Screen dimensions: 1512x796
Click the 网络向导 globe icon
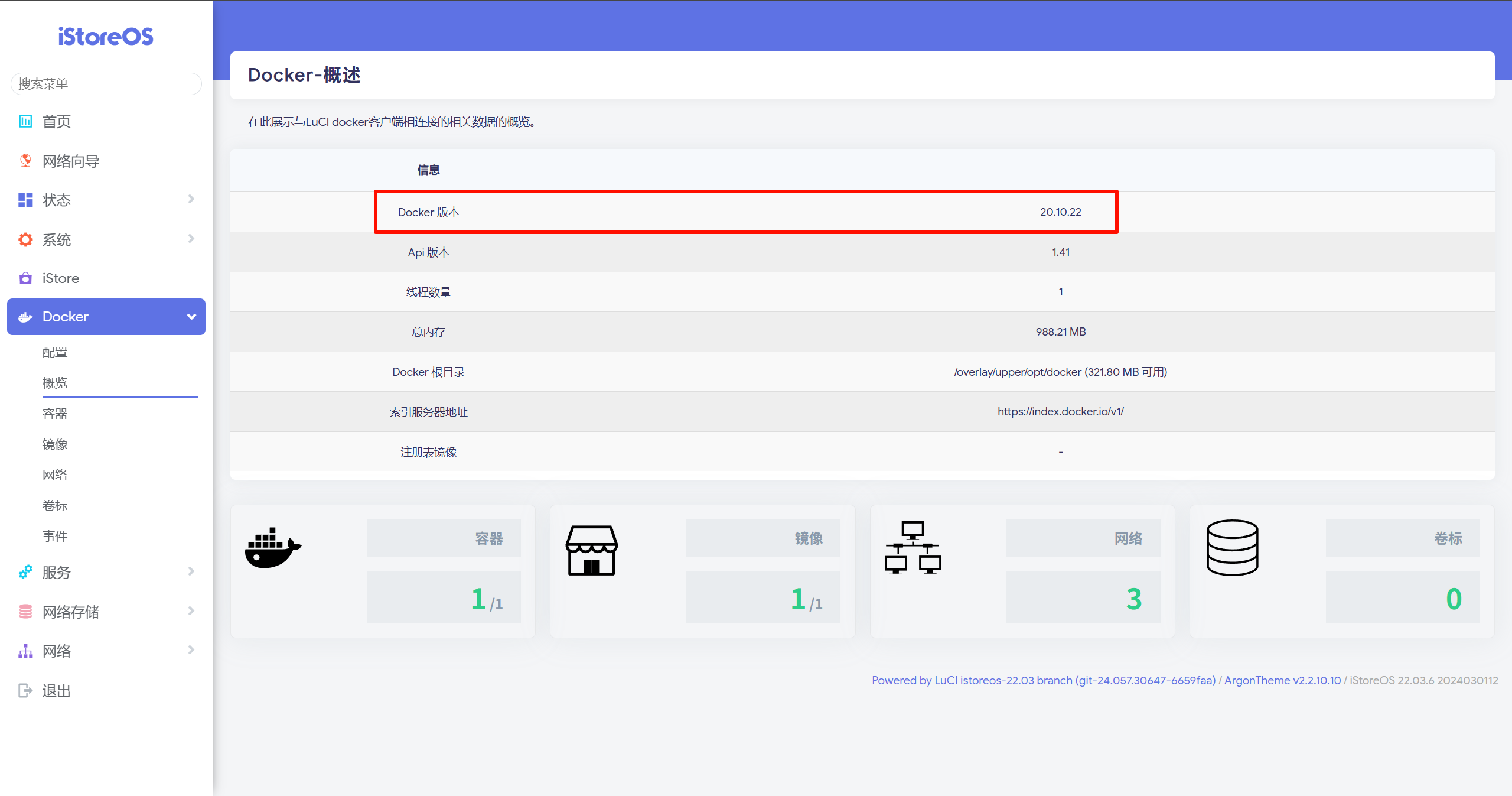click(25, 161)
